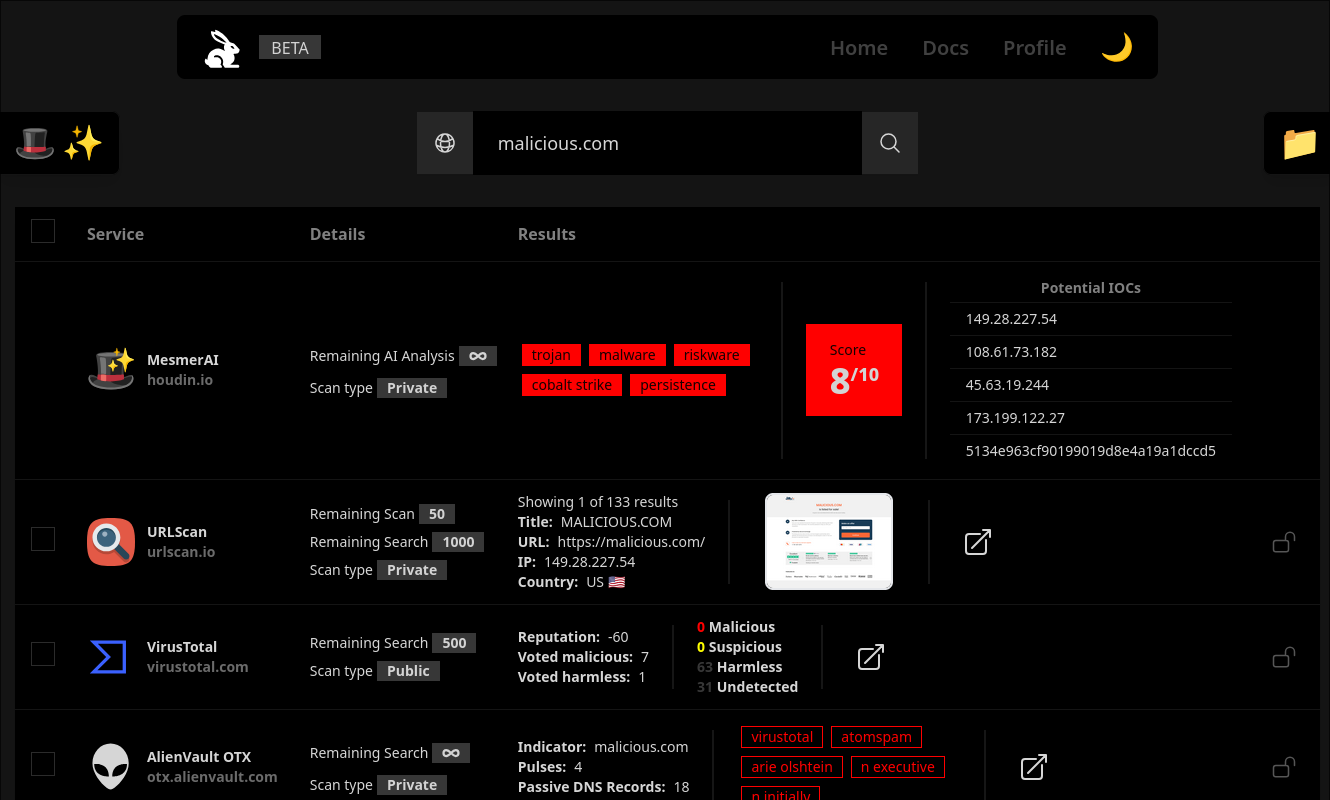The width and height of the screenshot is (1330, 800).
Task: Toggle dark mode with the moon icon
Action: pos(1116,47)
